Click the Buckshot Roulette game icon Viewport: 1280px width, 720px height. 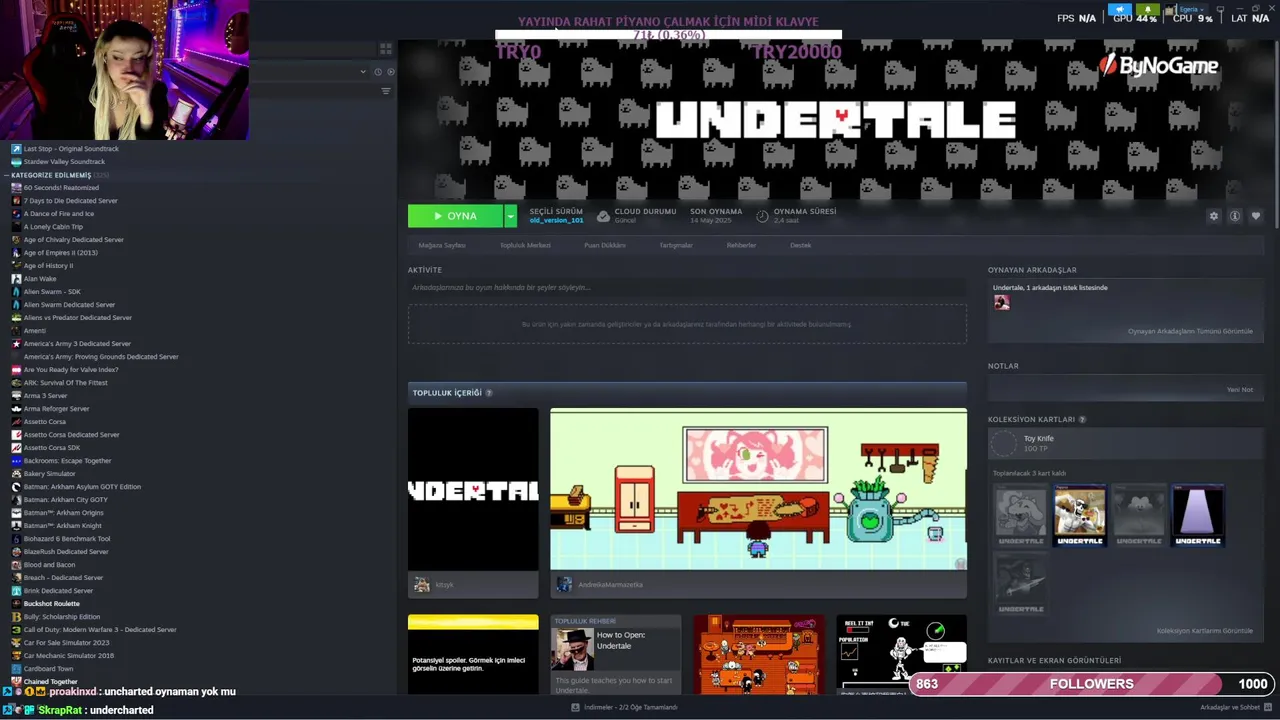click(16, 604)
